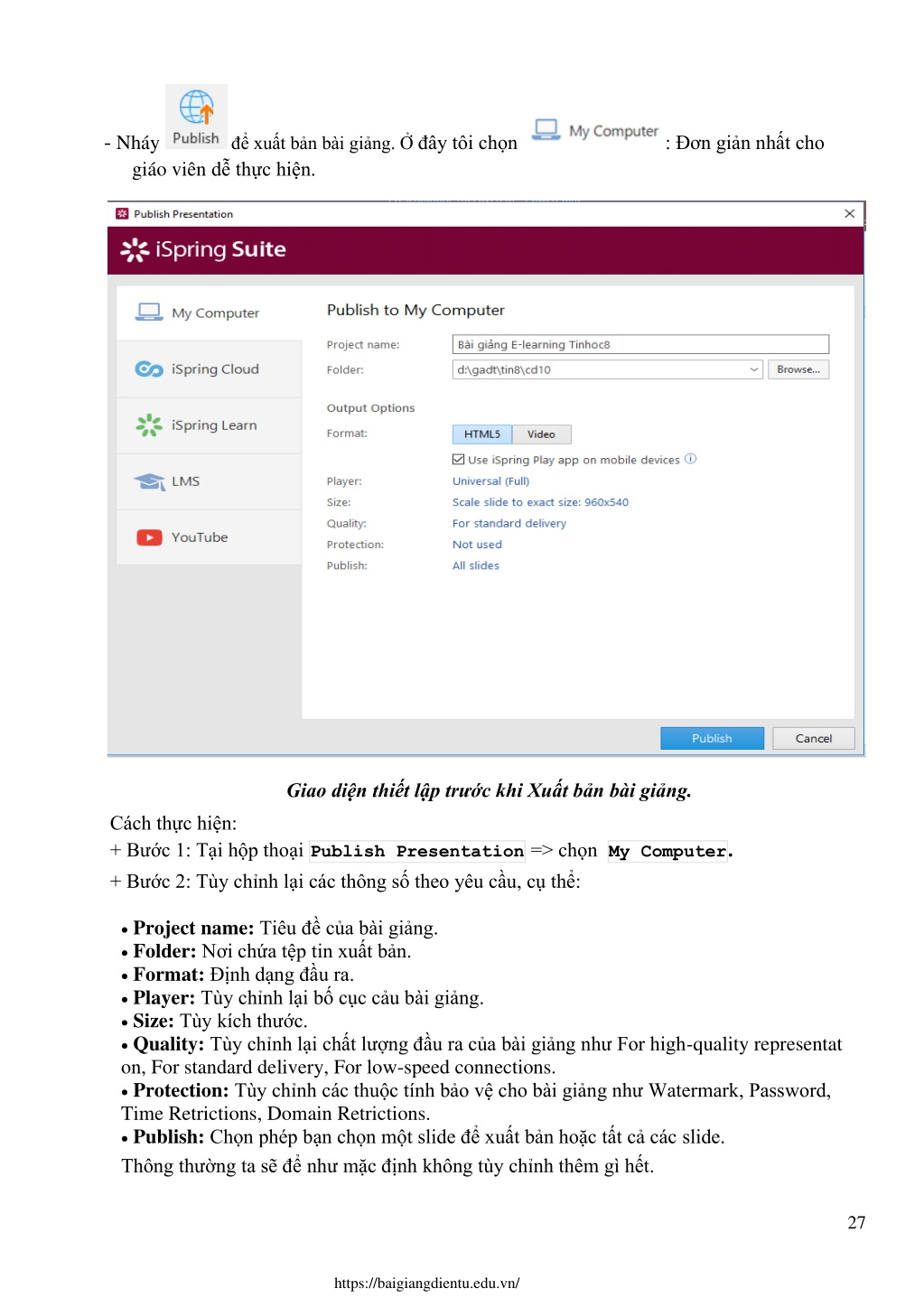This screenshot has height=1307, width=924.
Task: Click page number 27
Action: (x=856, y=1222)
